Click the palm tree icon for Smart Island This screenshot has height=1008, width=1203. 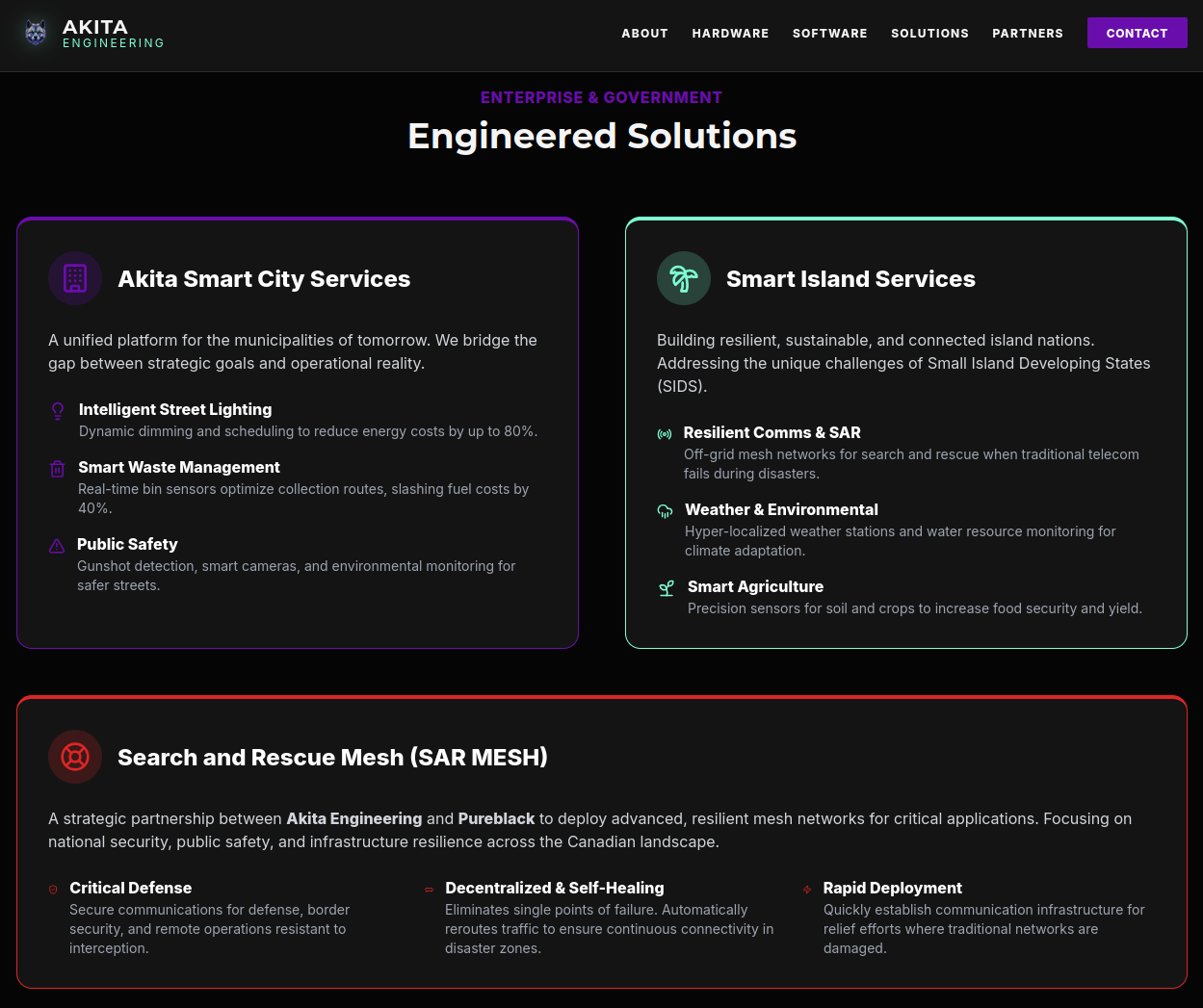[x=684, y=278]
